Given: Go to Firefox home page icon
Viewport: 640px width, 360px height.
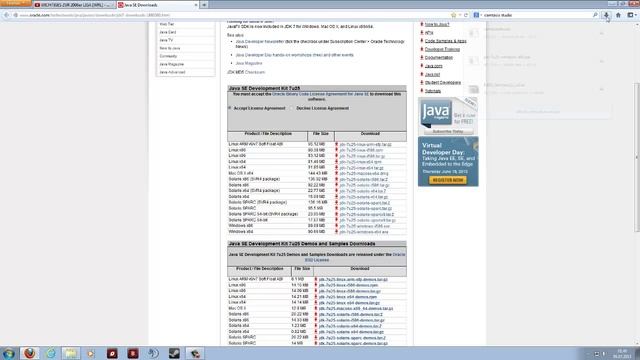Looking at the screenshot, I should (618, 15).
